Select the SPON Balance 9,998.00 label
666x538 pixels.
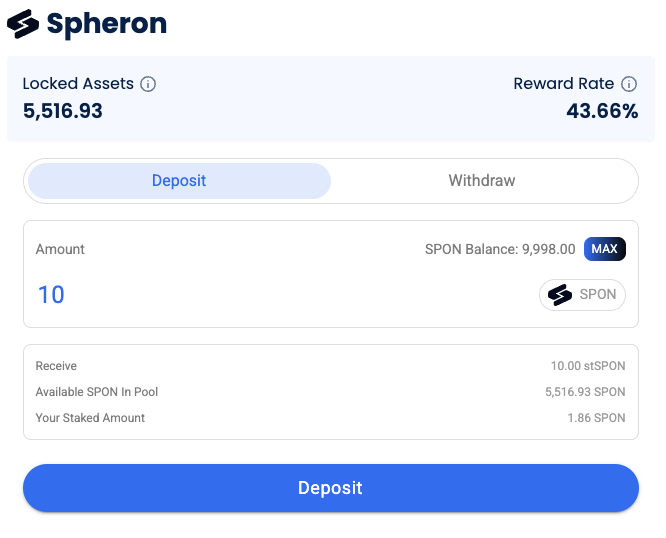500,249
